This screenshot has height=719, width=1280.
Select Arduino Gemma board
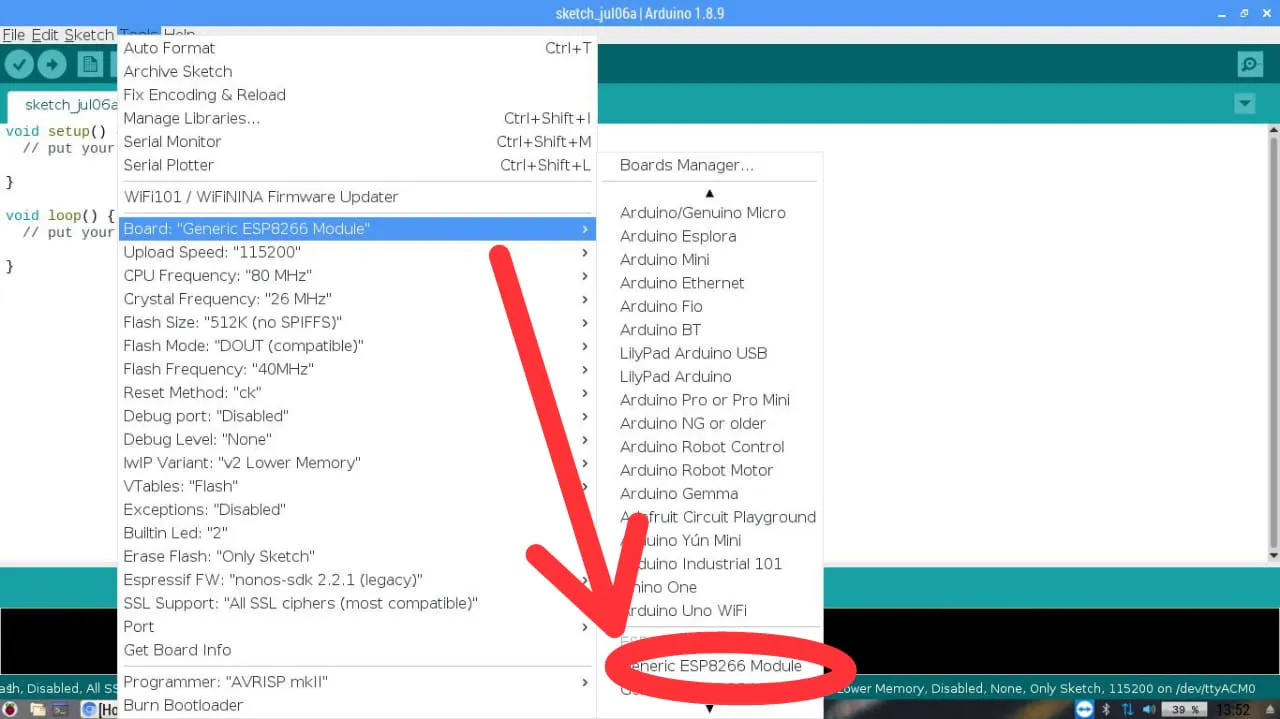(710, 494)
